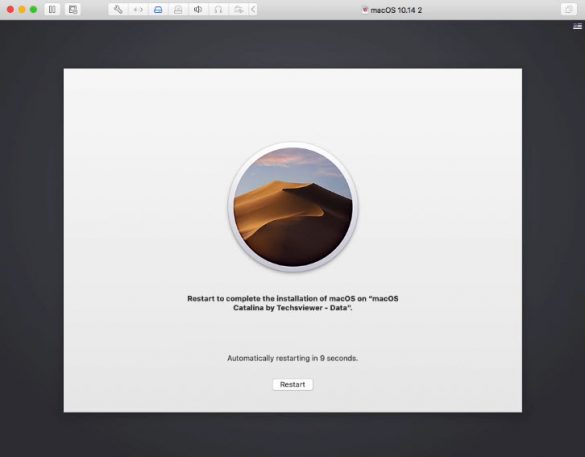
Task: Take a snapshot using the toolbar icon
Action: tap(73, 9)
